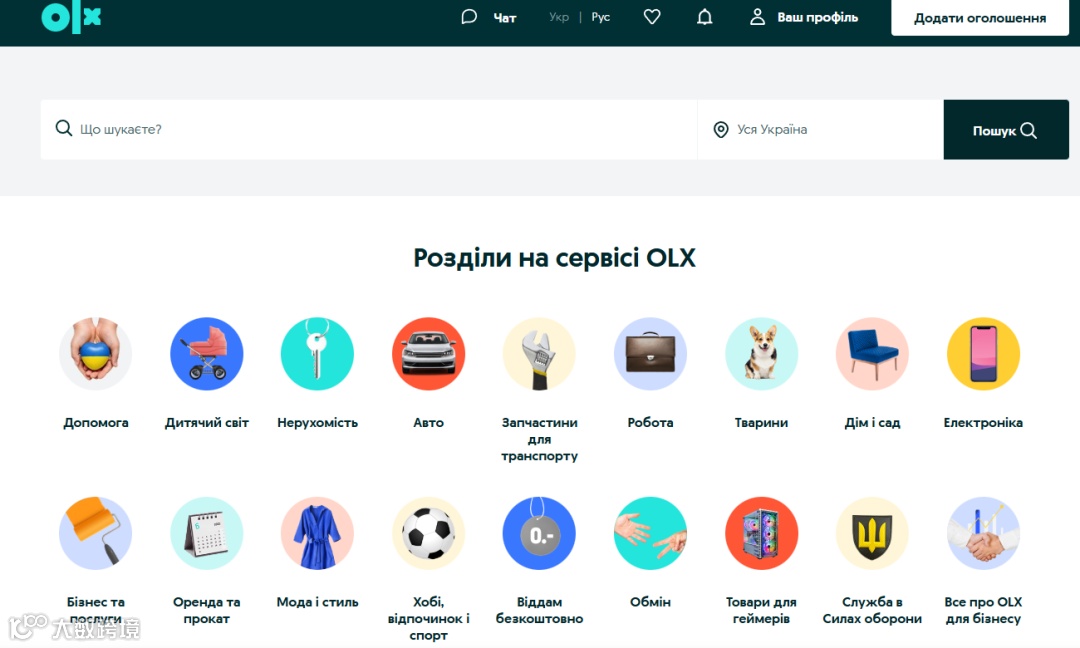Screen dimensions: 1080x648
Task: Open Бізнес та послуги paint roller icon
Action: coord(95,533)
